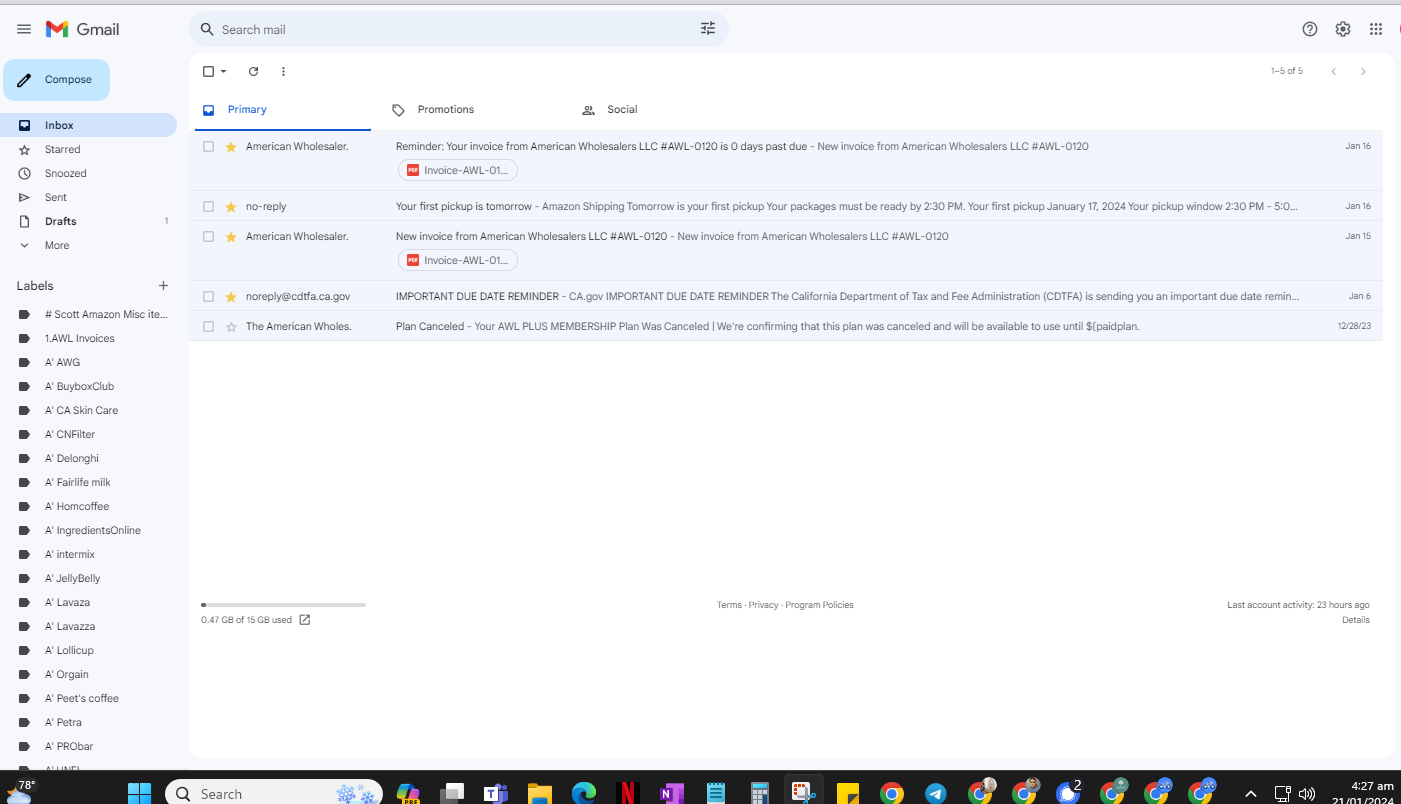Open the Terms link
The image size is (1401, 804).
pyautogui.click(x=729, y=605)
